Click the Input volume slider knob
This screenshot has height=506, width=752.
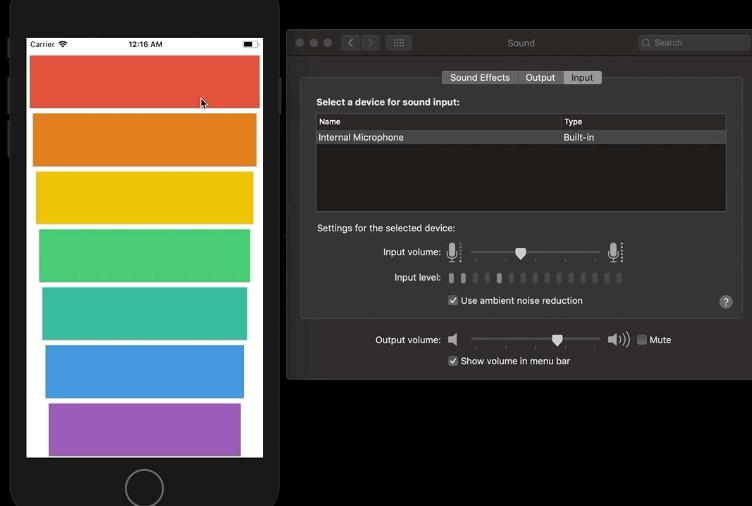[520, 253]
